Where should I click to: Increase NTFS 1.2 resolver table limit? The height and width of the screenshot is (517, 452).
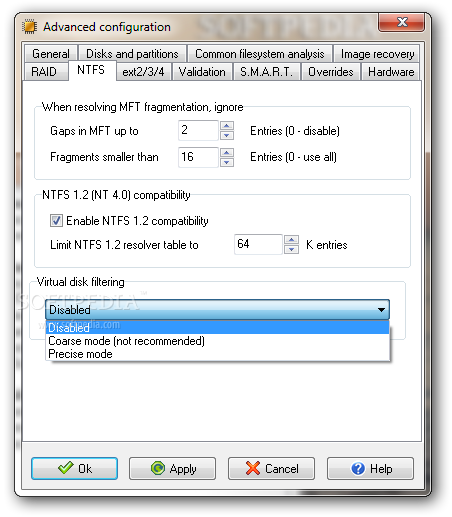[x=292, y=240]
